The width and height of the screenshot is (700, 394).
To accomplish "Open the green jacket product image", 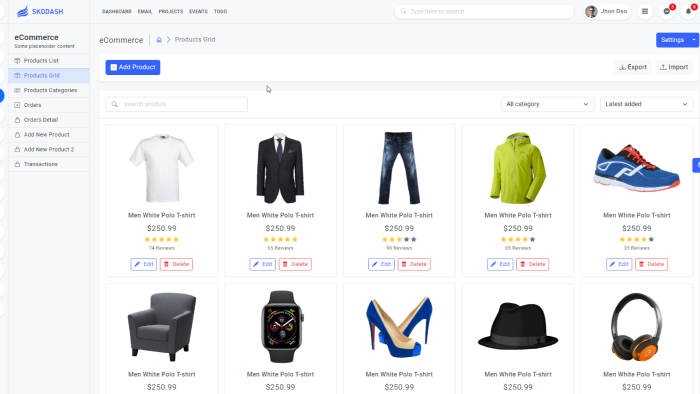I will [518, 168].
